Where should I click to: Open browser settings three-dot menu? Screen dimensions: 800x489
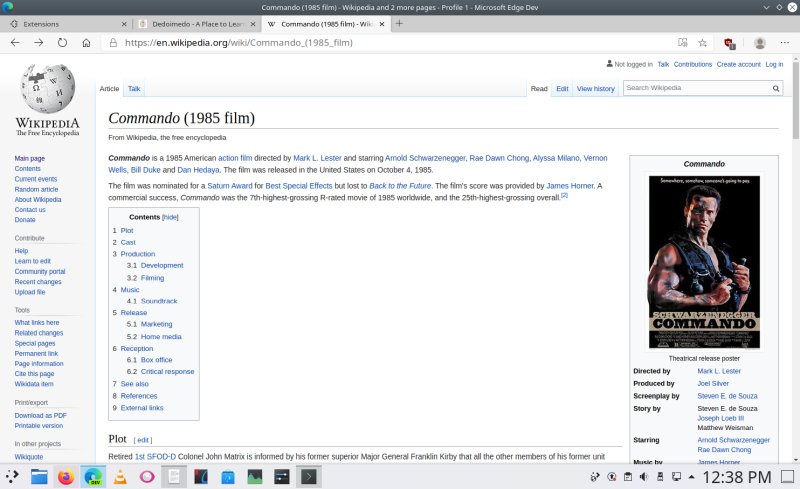784,43
